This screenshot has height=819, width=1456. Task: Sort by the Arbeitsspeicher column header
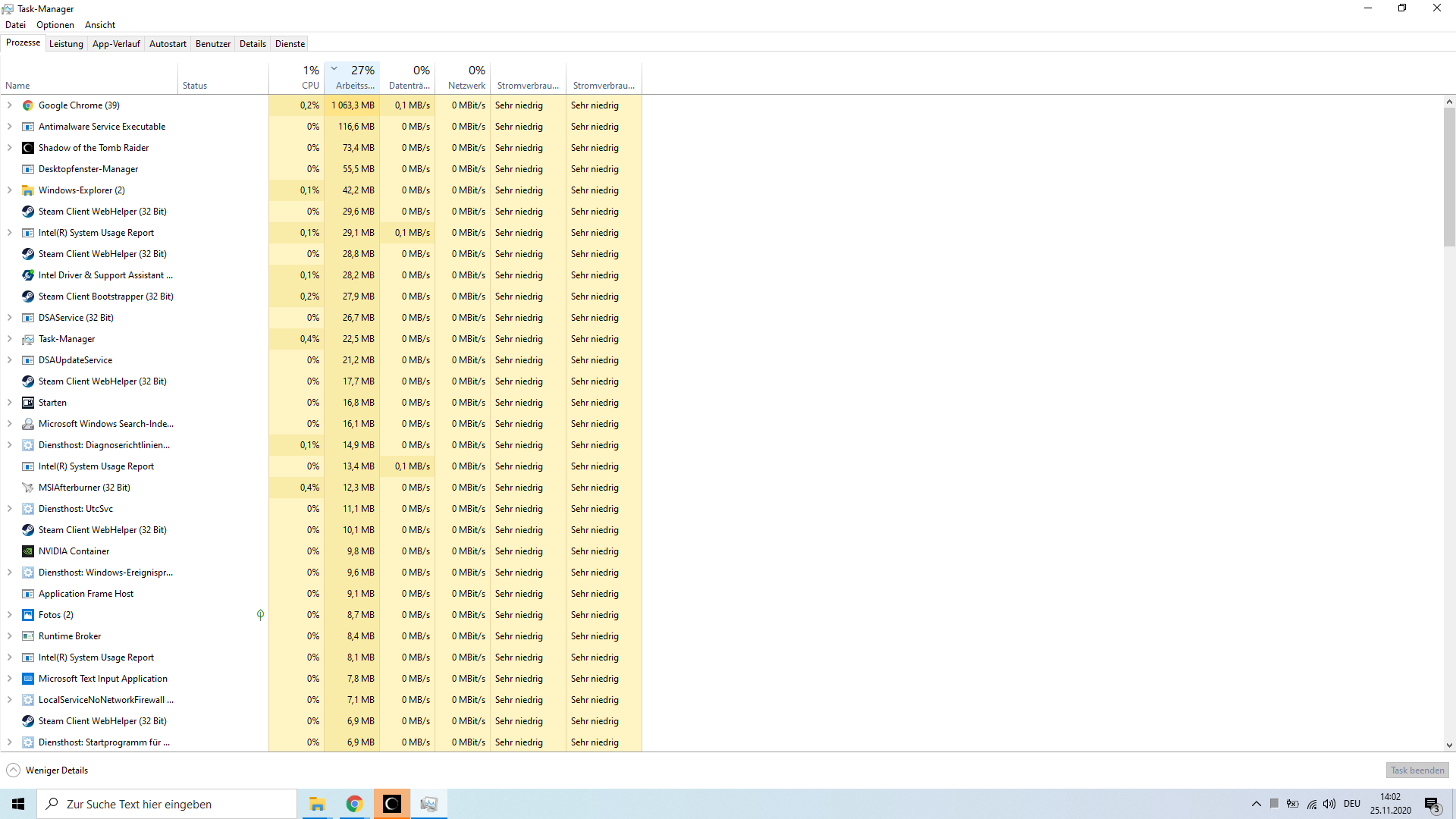click(x=354, y=77)
